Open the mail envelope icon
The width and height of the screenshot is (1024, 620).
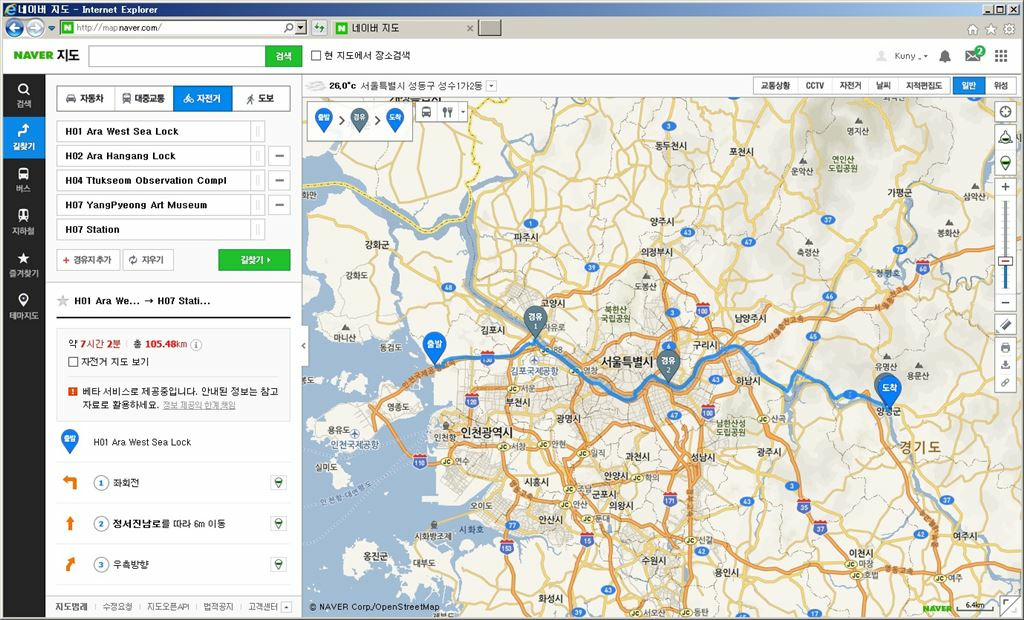click(x=973, y=56)
